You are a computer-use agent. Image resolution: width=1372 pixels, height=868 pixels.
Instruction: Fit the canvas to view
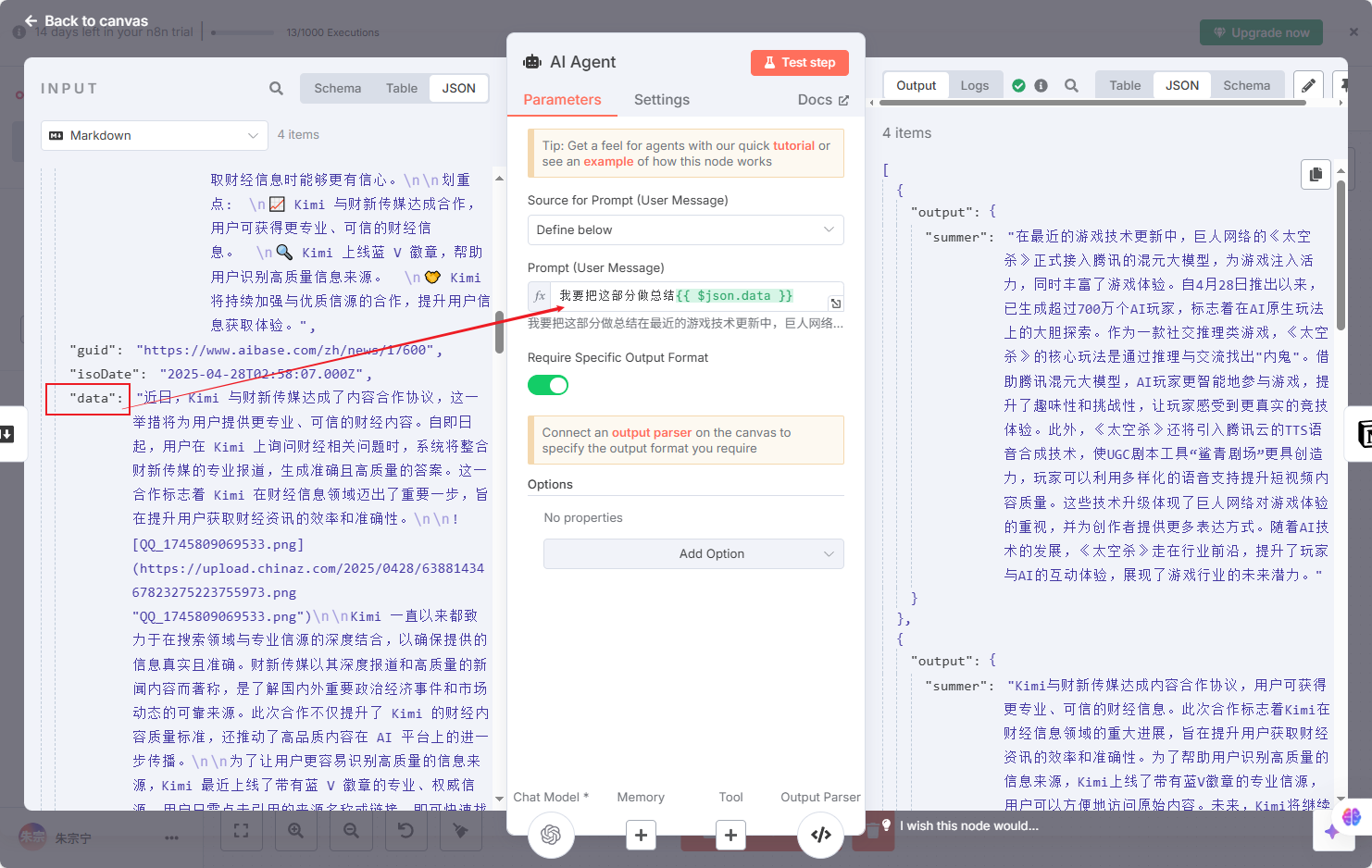click(241, 831)
